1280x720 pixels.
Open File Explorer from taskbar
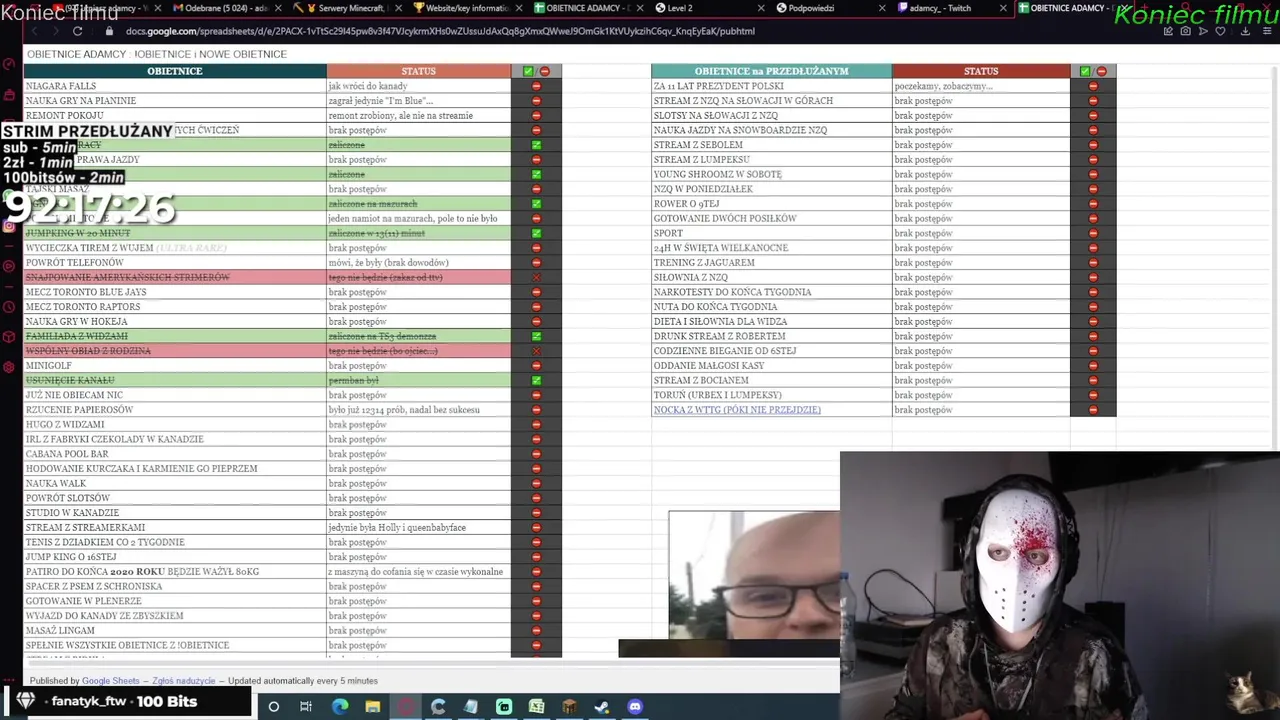[x=373, y=707]
